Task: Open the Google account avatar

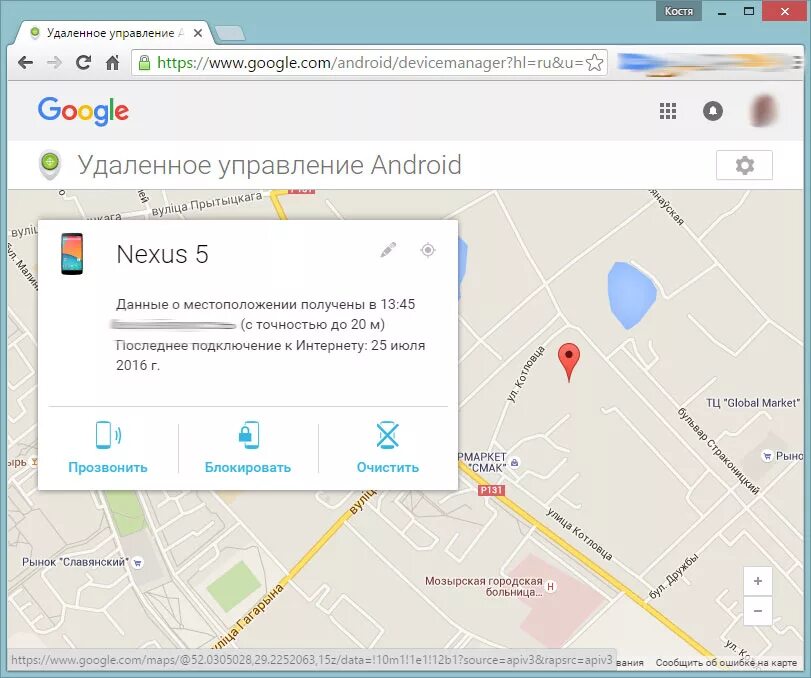Action: [763, 111]
